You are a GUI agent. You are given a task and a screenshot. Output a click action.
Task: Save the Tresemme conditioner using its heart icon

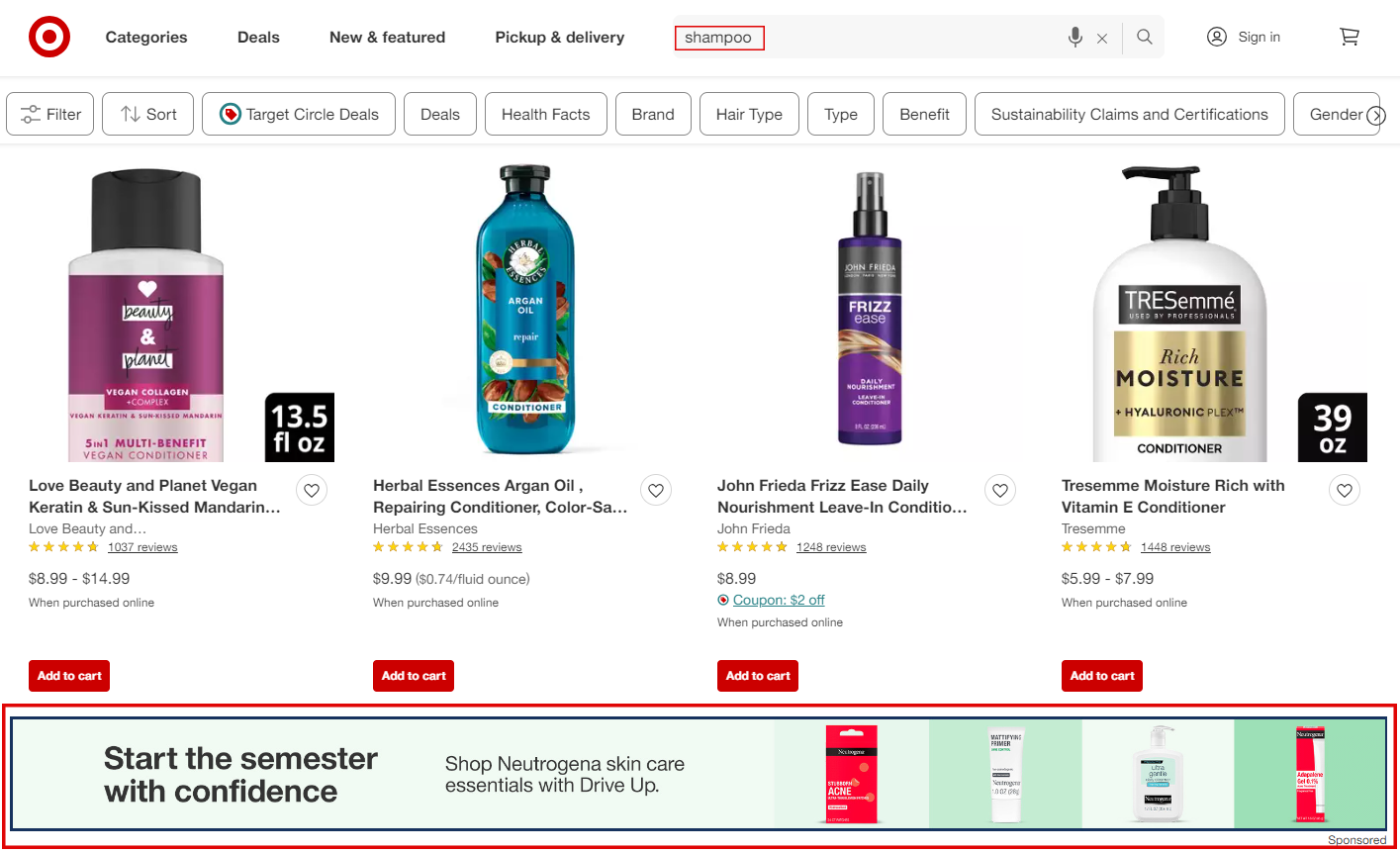click(1344, 490)
